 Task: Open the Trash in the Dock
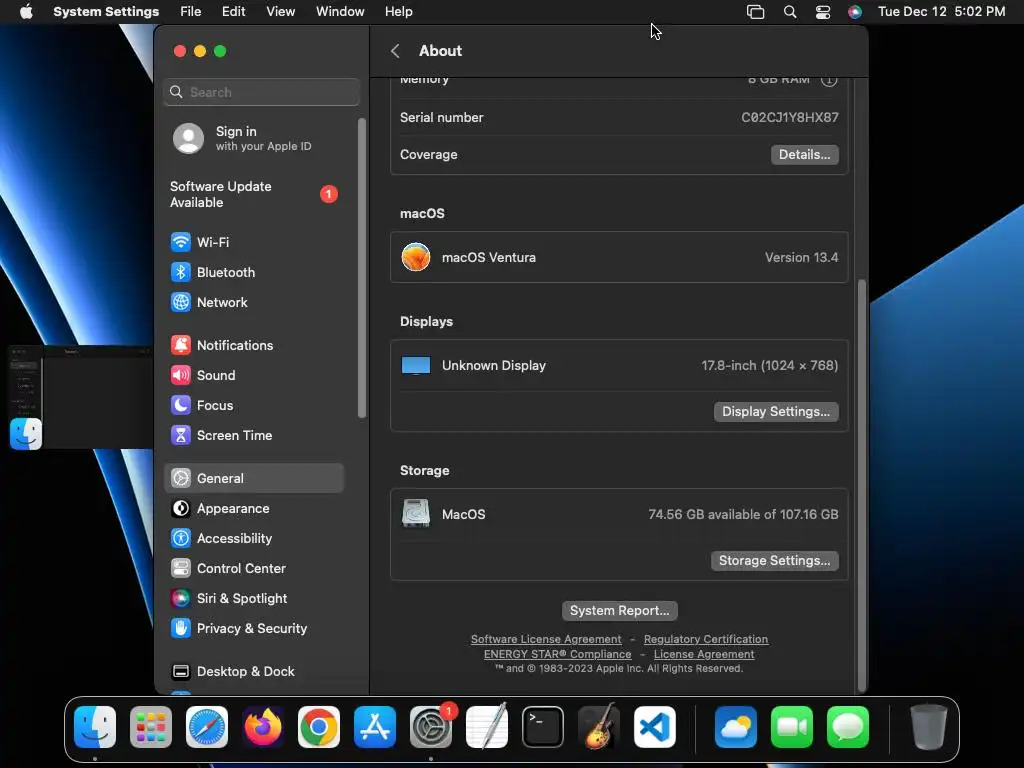[929, 727]
